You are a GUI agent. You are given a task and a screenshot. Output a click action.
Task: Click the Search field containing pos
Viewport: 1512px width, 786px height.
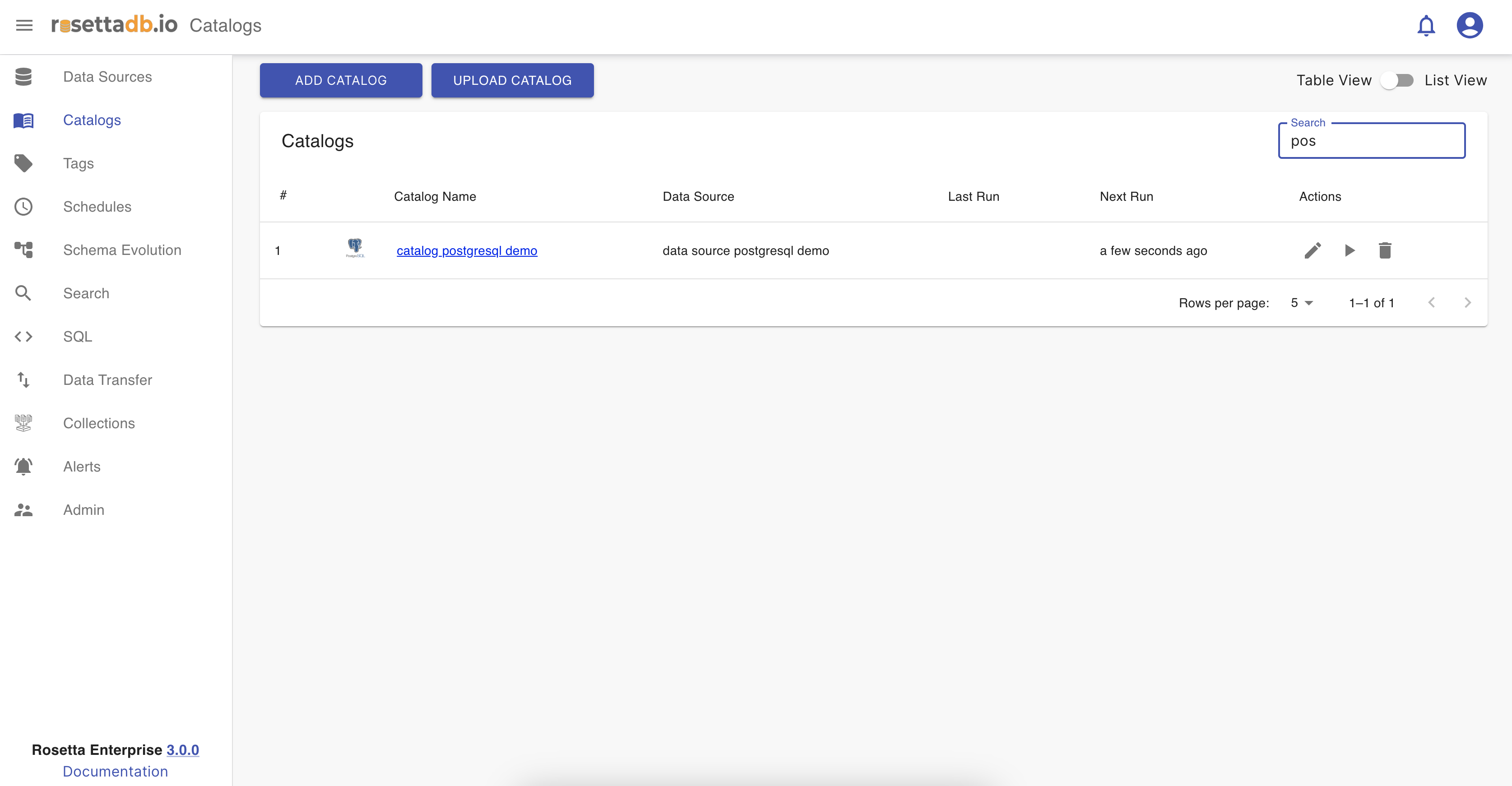[1371, 141]
